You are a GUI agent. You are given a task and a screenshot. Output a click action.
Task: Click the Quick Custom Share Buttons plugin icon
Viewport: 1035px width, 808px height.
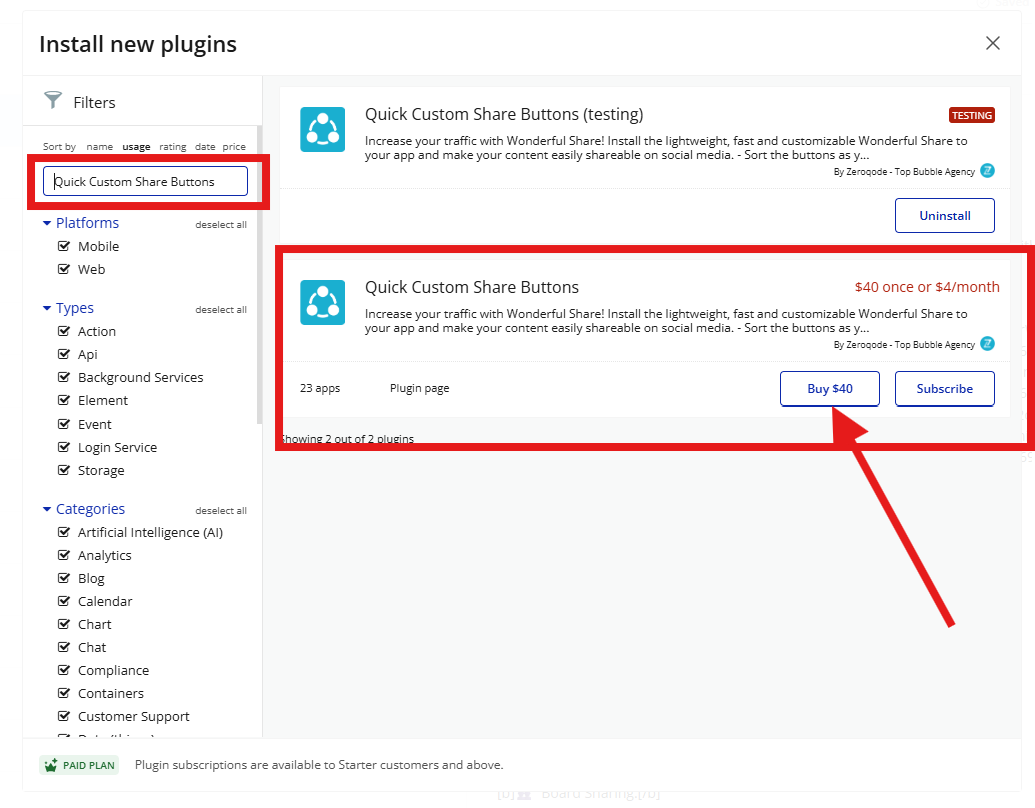[x=323, y=302]
